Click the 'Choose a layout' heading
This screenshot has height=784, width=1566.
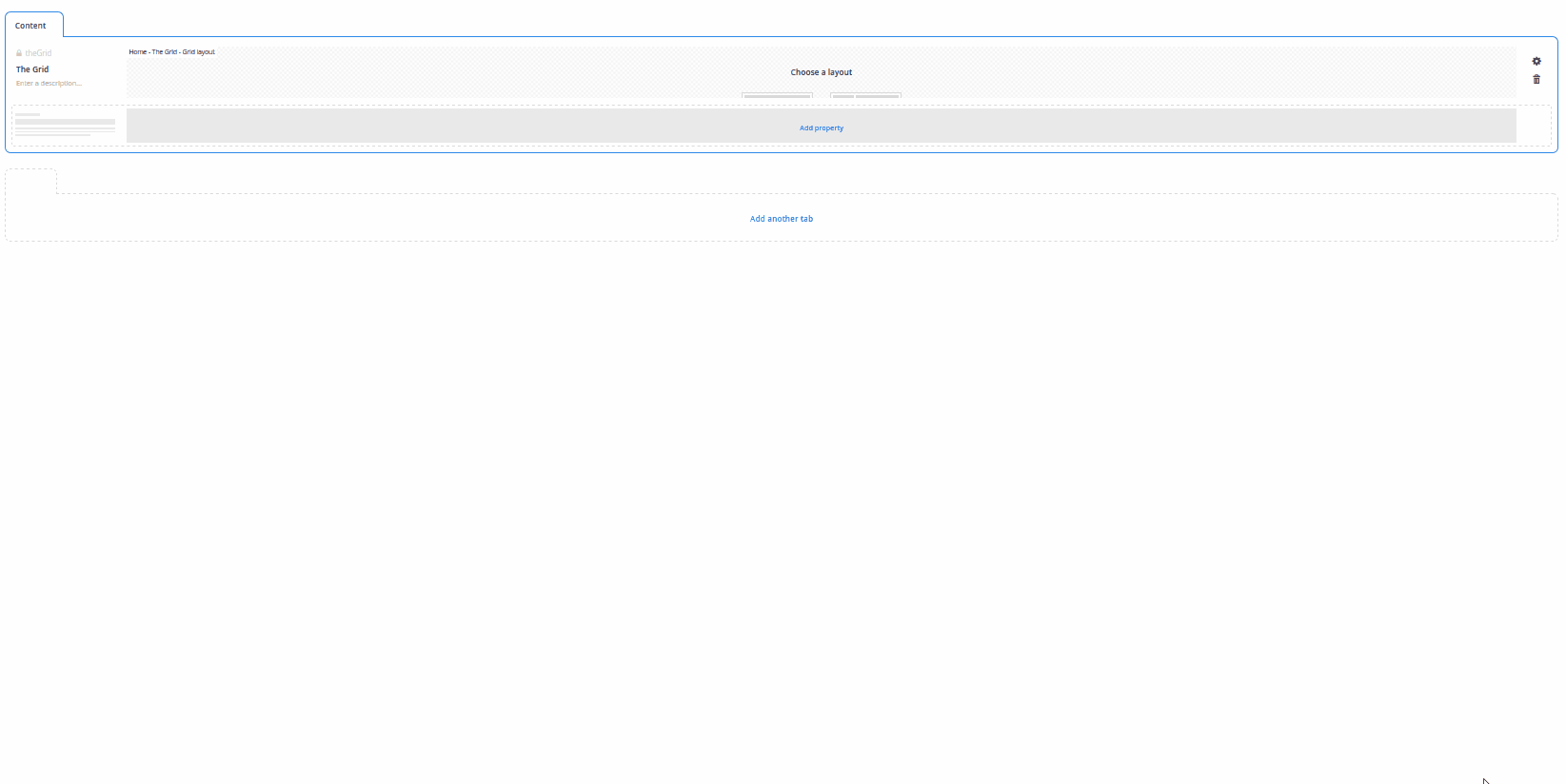(x=821, y=72)
